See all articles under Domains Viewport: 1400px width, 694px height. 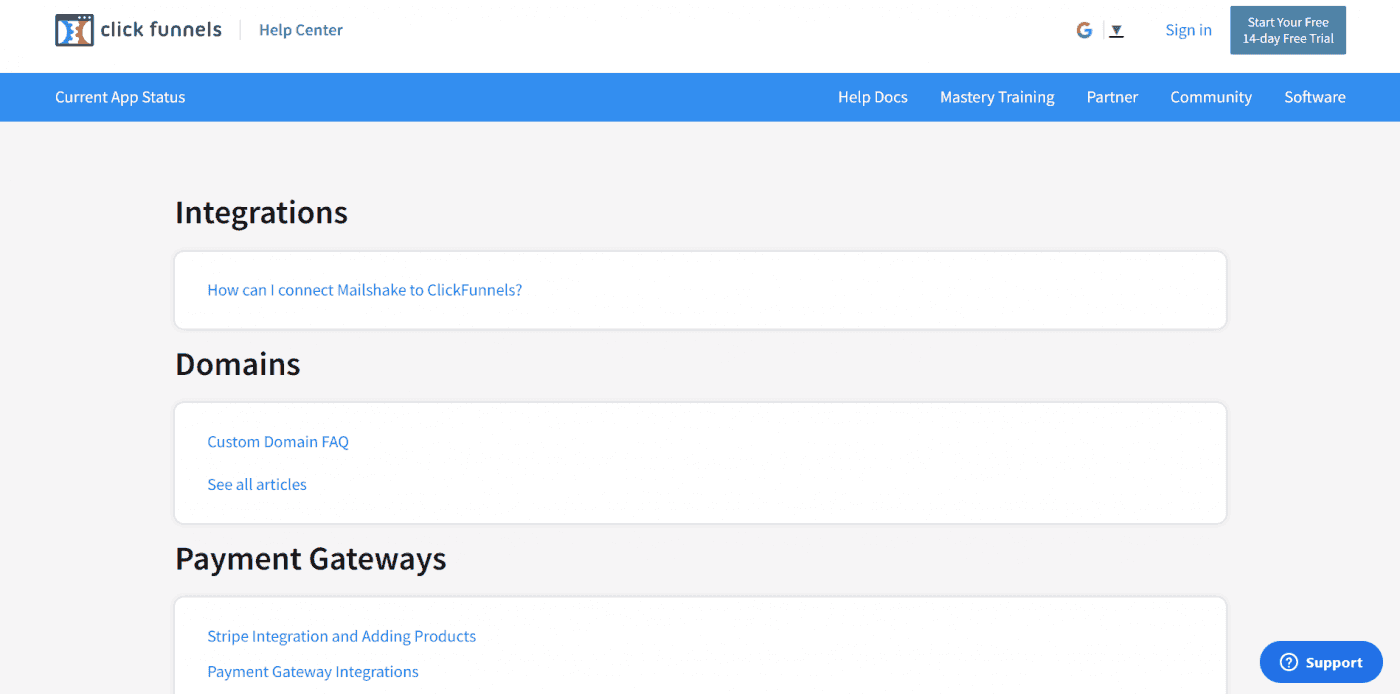click(x=257, y=484)
